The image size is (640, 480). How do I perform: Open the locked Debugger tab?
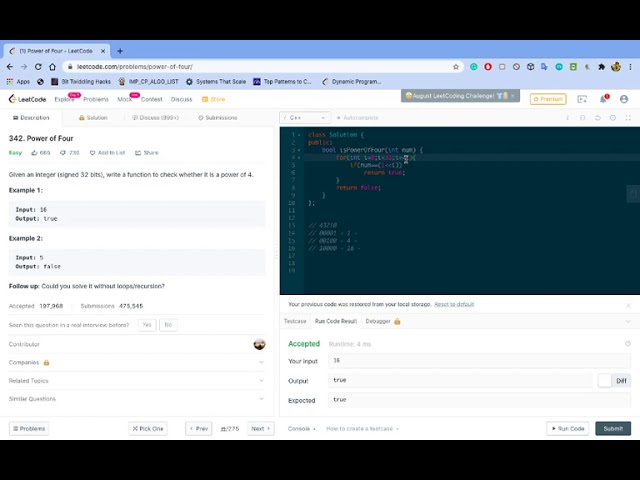pos(383,321)
